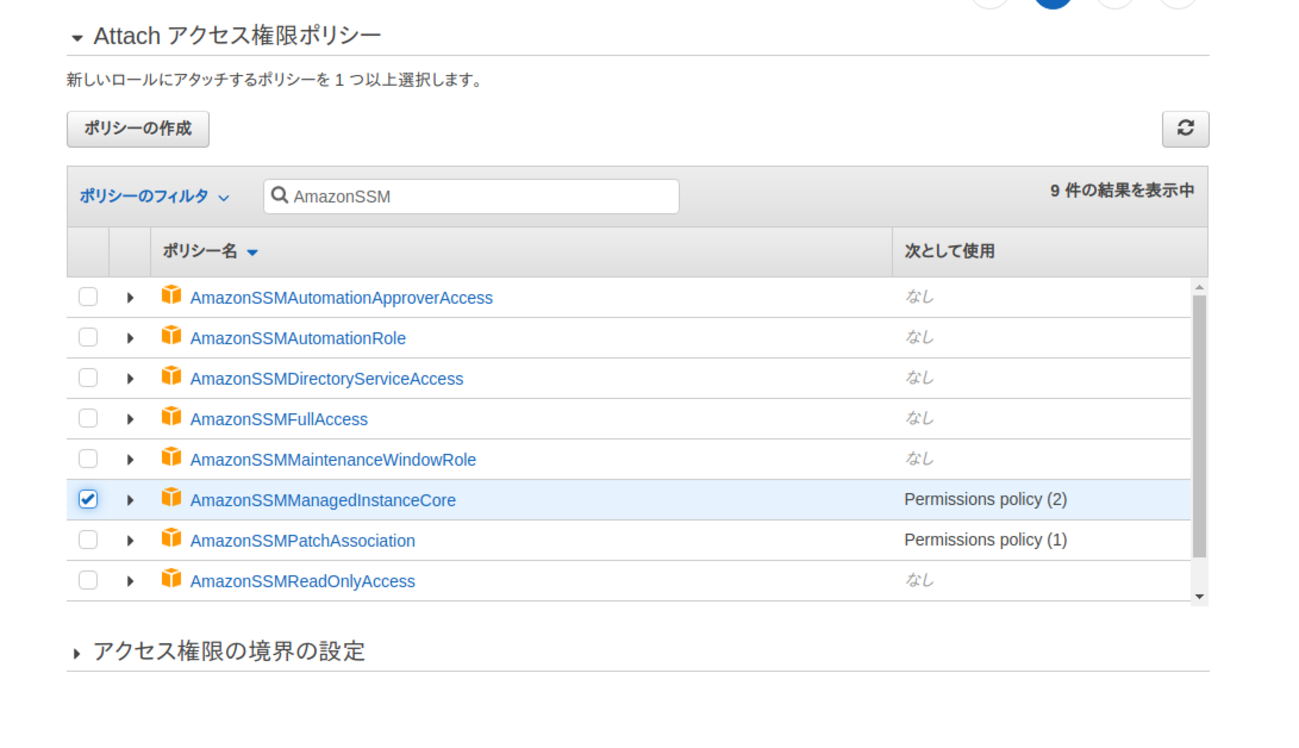Click the search magnifier icon in filter box
Viewport: 1299px width, 748px height.
click(x=280, y=196)
